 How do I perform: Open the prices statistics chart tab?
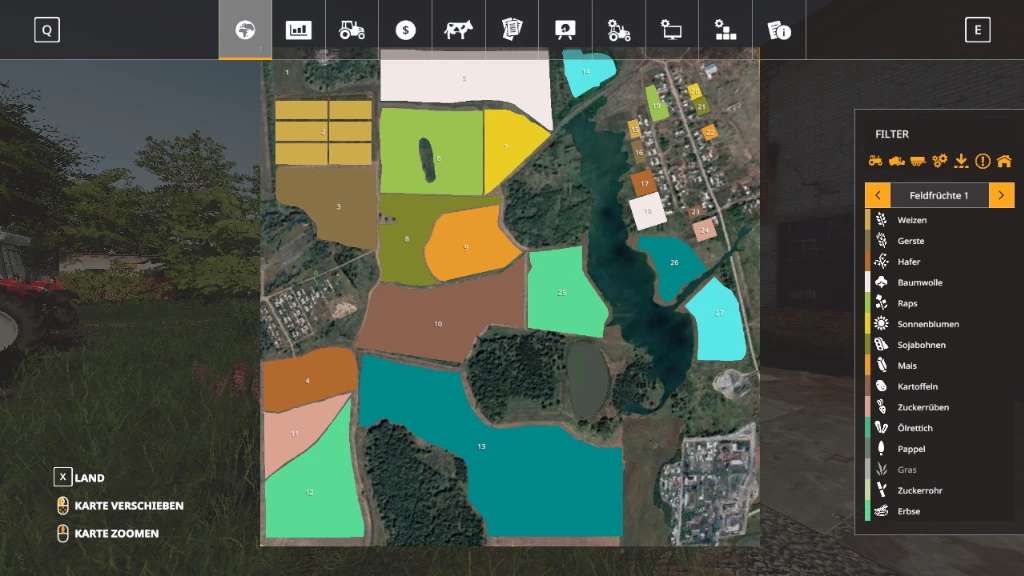pos(298,30)
